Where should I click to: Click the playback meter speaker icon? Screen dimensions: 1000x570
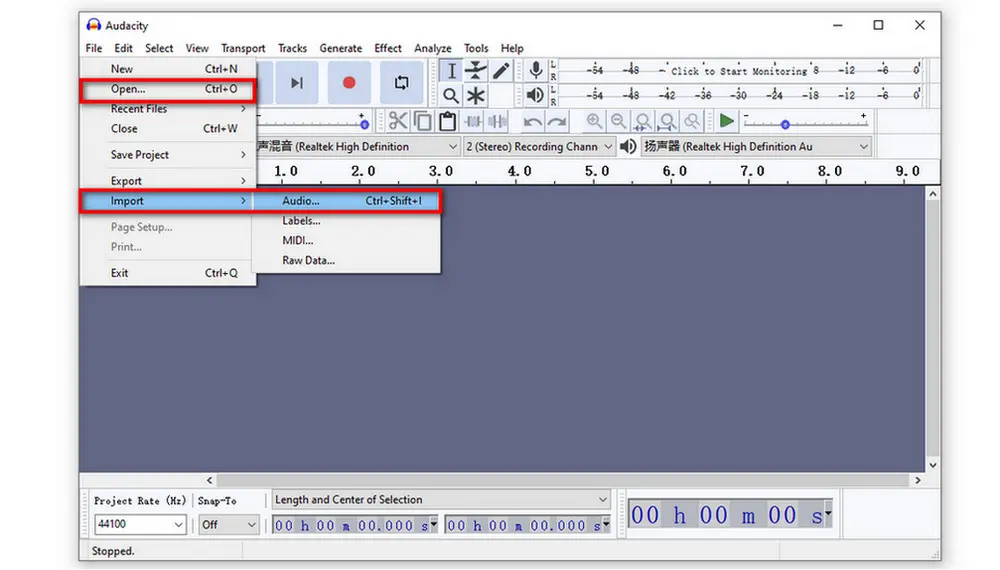click(536, 95)
